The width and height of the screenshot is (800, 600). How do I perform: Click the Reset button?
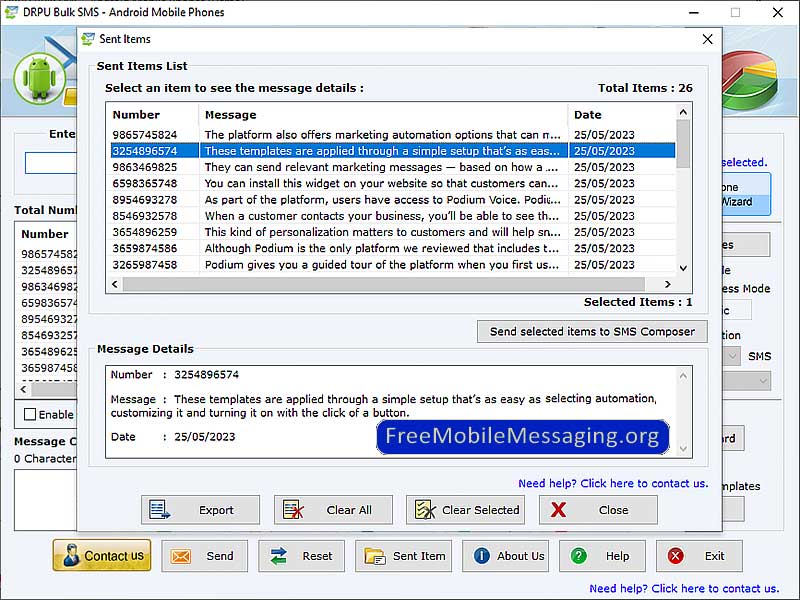(302, 556)
